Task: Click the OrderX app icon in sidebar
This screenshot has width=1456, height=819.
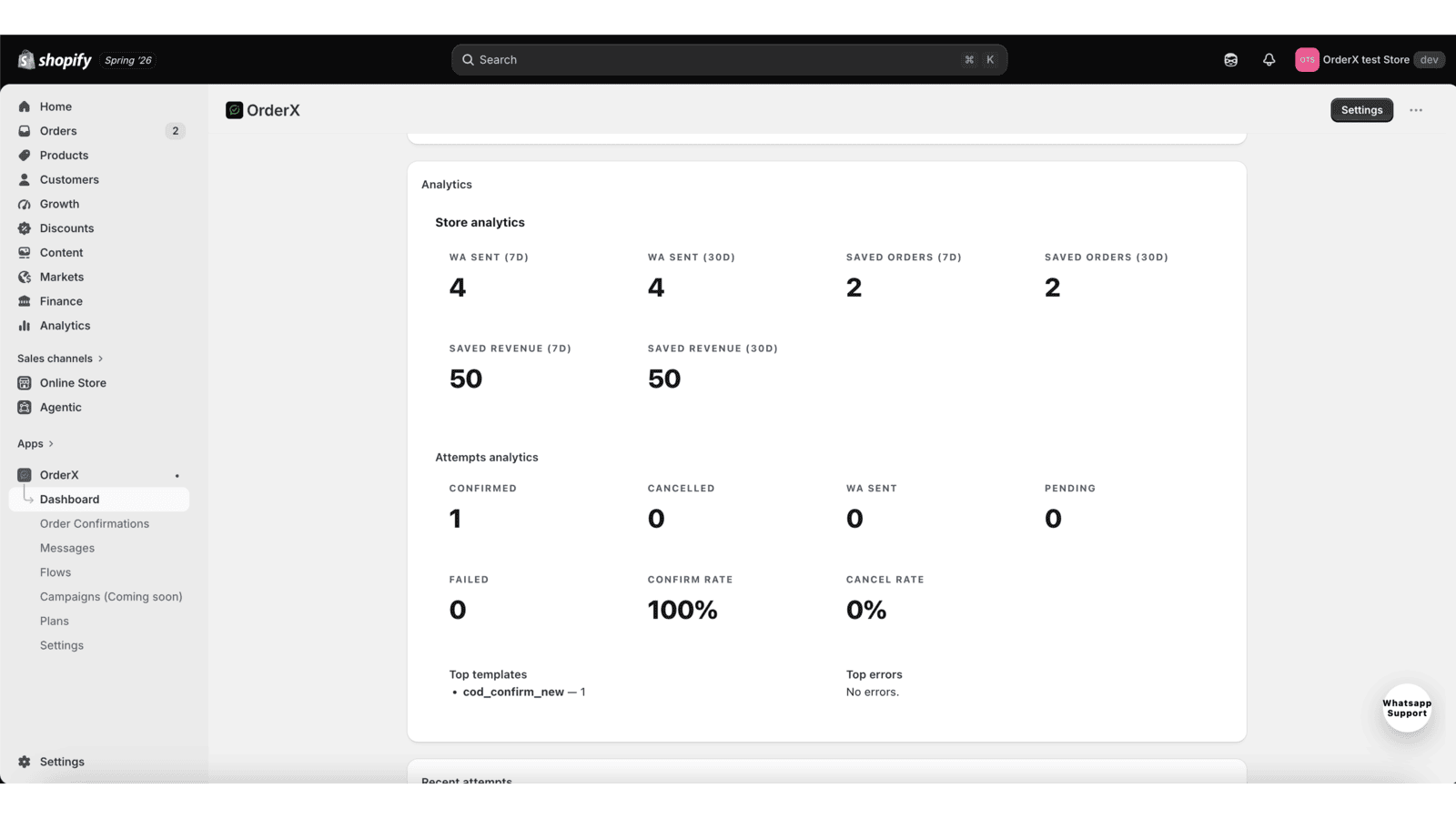Action: pyautogui.click(x=25, y=475)
